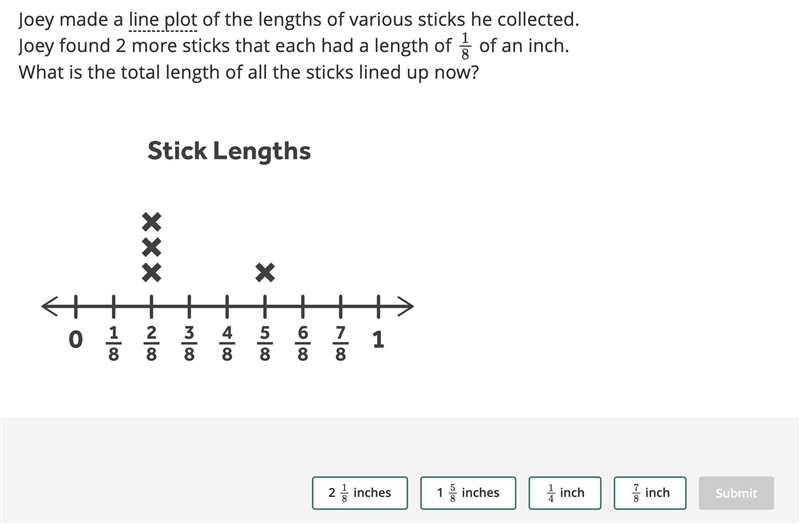Choose the 1 5/8 inches answer
The height and width of the screenshot is (524, 800).
(468, 493)
